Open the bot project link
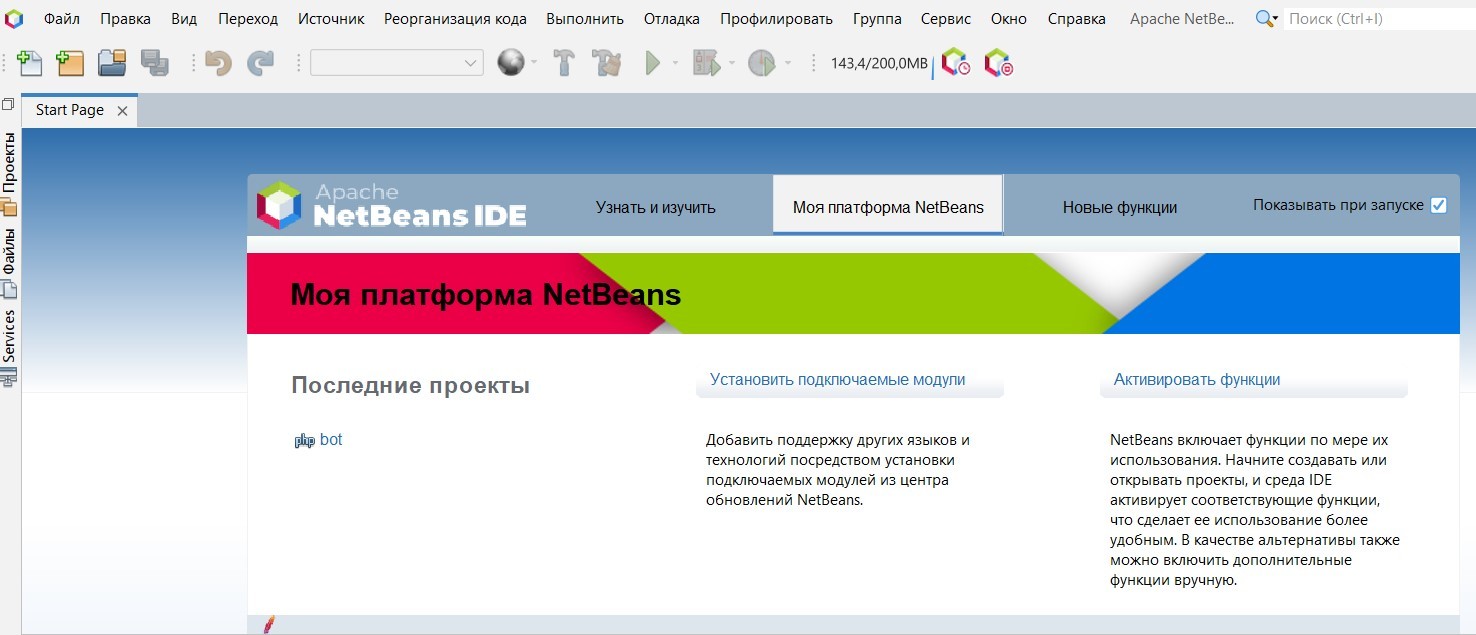The width and height of the screenshot is (1476, 635). point(331,439)
